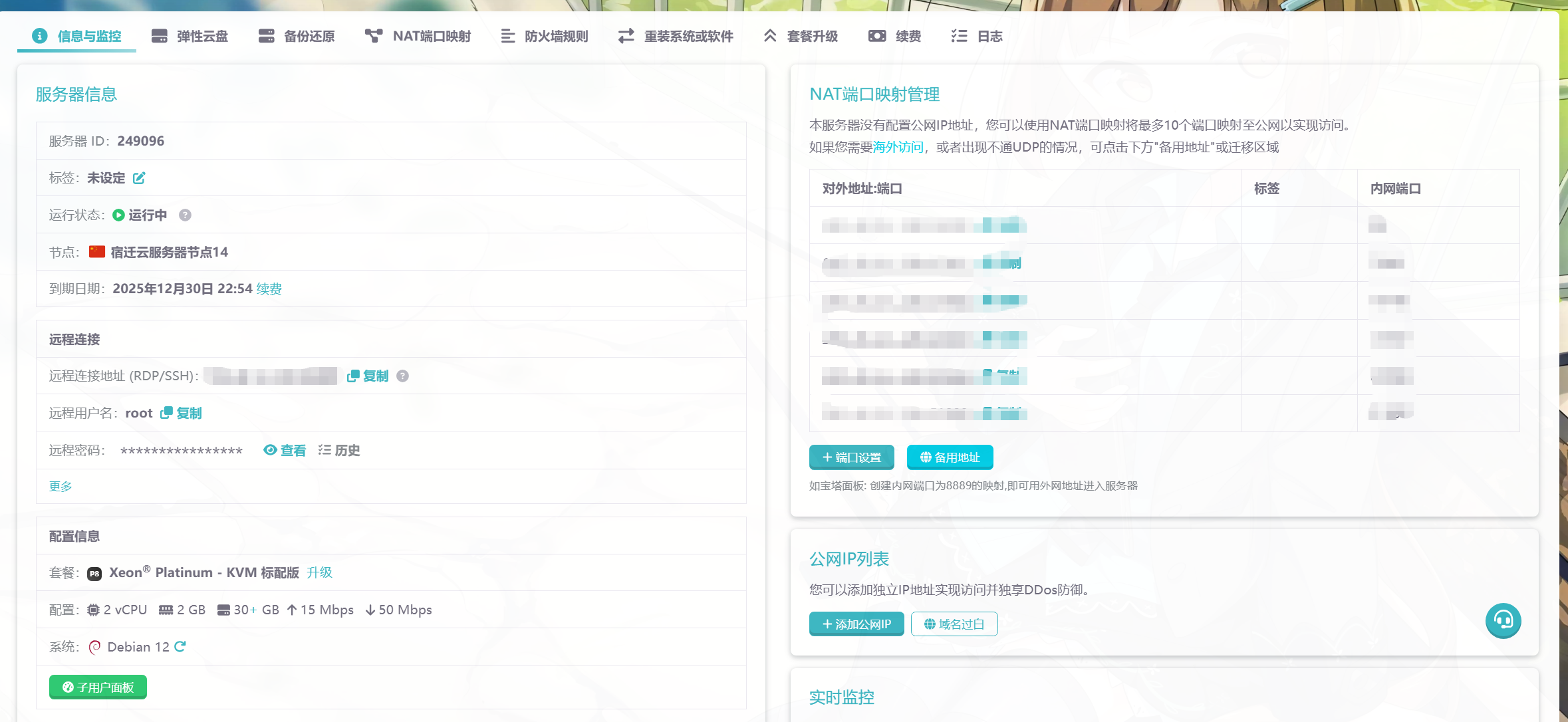Click server ID 249096 text
The width and height of the screenshot is (1568, 722).
140,141
